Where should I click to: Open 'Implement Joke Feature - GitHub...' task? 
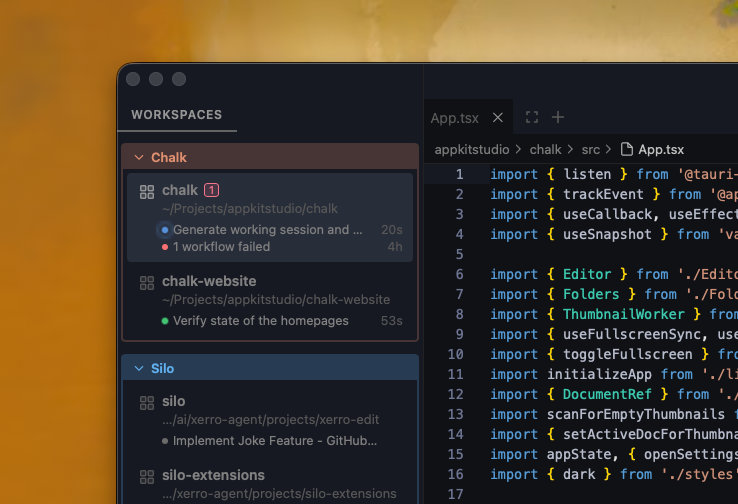click(275, 441)
